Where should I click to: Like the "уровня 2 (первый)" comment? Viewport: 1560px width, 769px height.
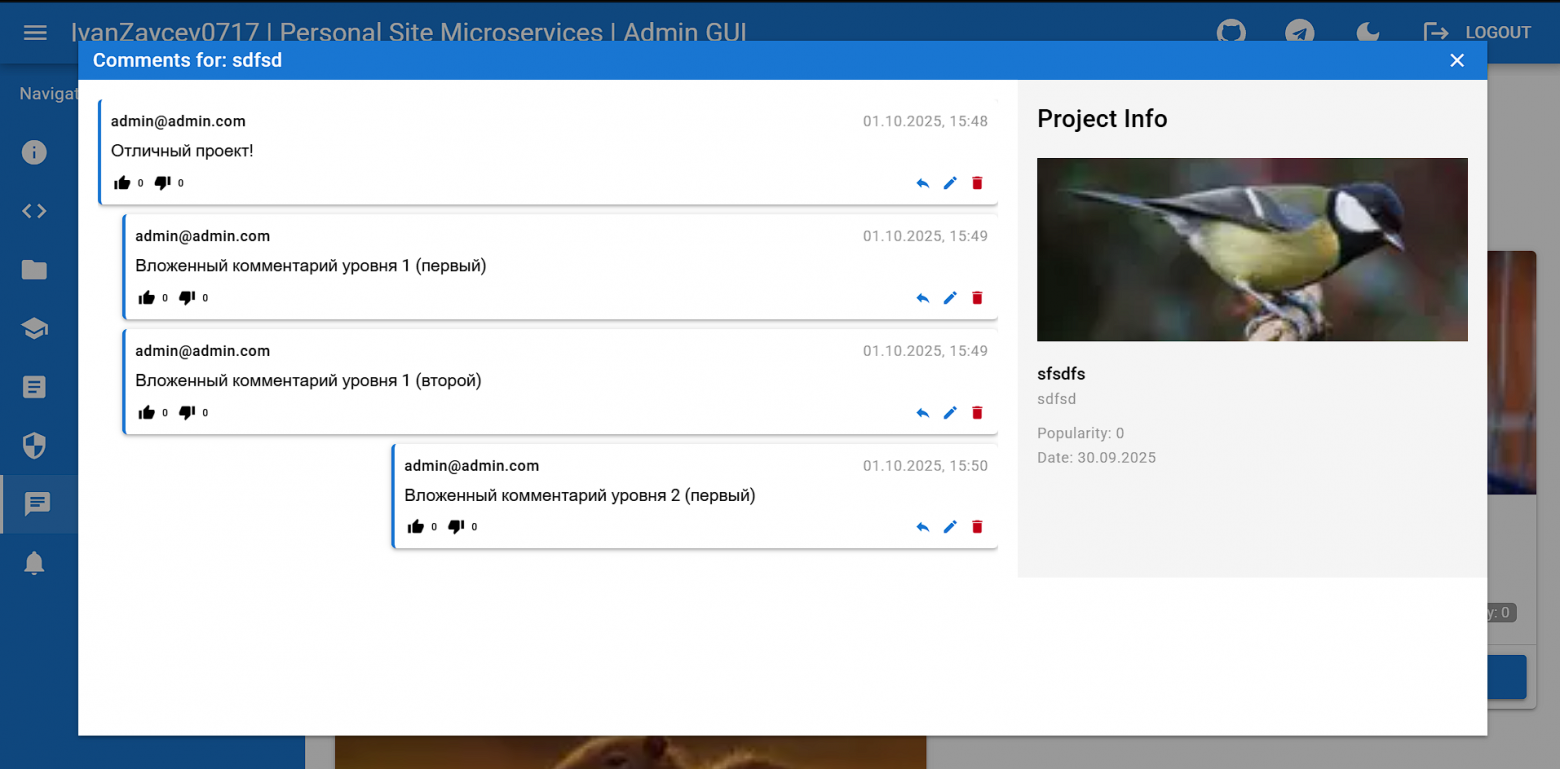coord(416,527)
